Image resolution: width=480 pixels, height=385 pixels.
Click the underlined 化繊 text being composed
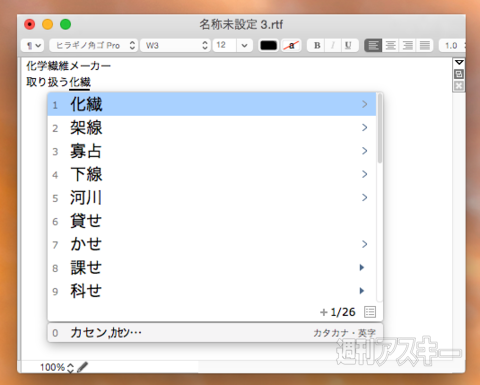point(80,82)
